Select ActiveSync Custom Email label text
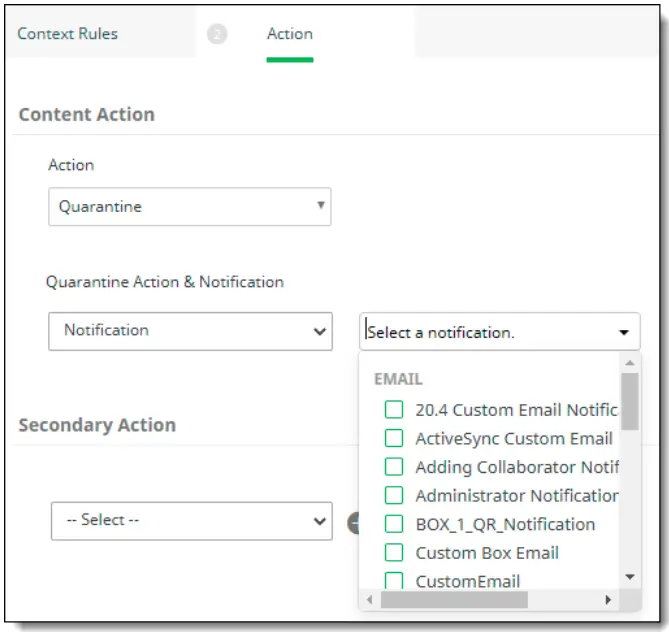This screenshot has height=632, width=669. tap(514, 439)
